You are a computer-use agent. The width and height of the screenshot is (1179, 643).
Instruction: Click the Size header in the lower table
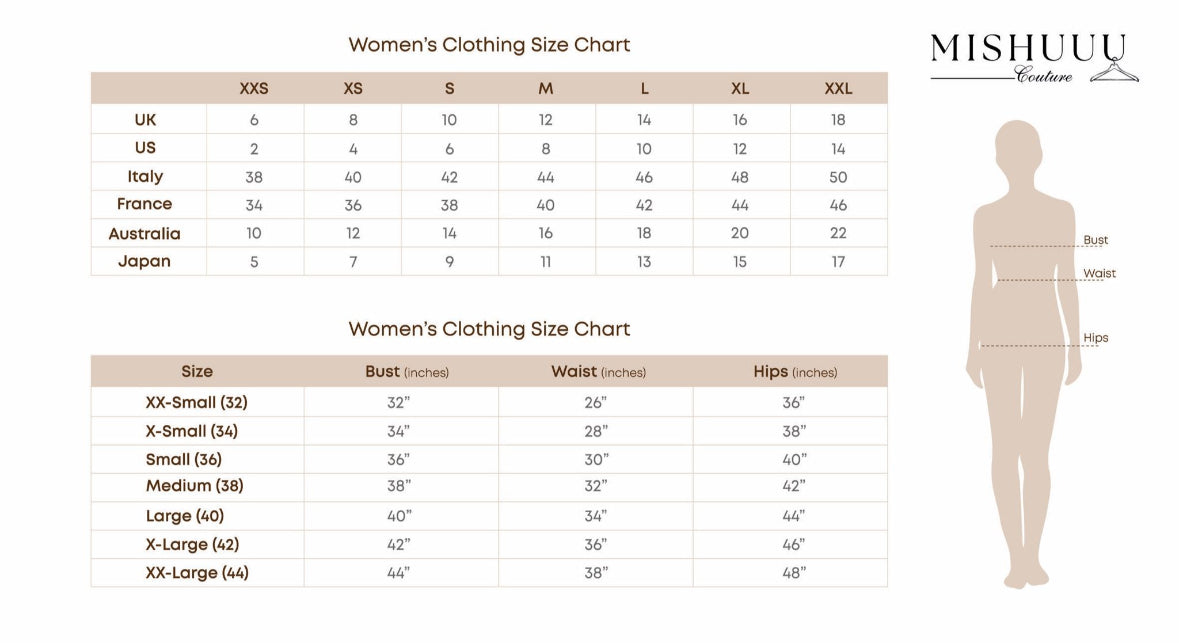(x=197, y=372)
